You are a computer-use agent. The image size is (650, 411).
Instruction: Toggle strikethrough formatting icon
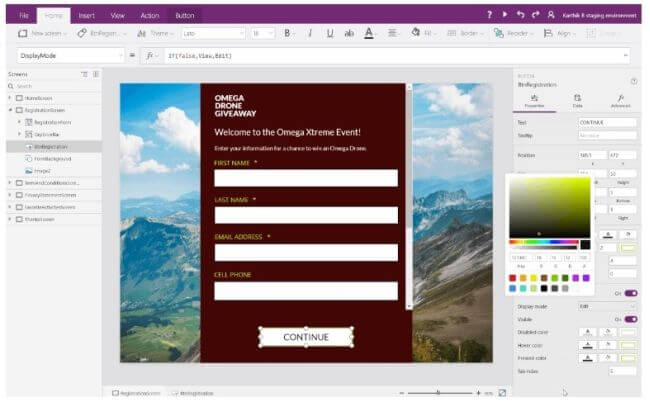point(349,33)
